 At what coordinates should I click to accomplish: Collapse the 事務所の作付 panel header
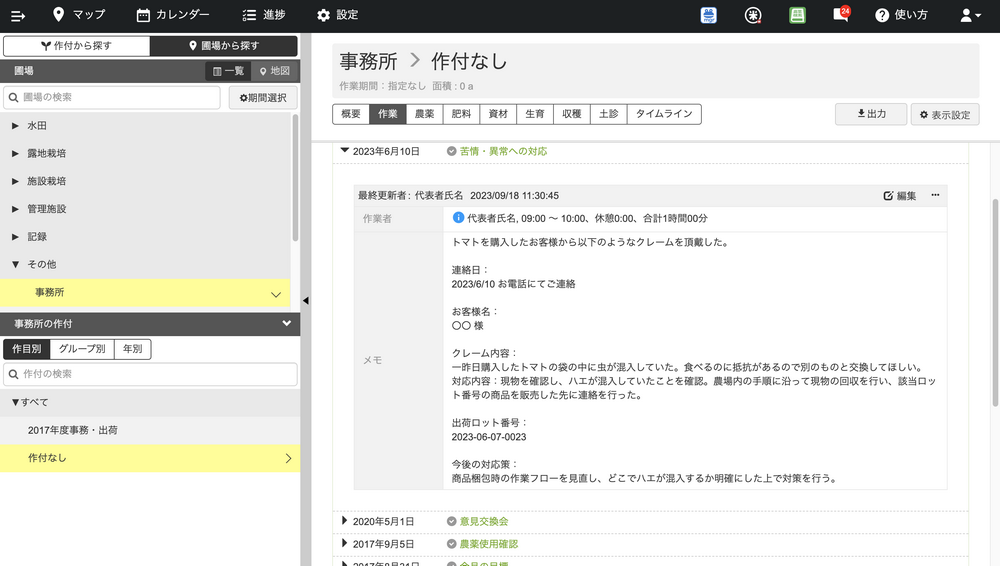(286, 324)
